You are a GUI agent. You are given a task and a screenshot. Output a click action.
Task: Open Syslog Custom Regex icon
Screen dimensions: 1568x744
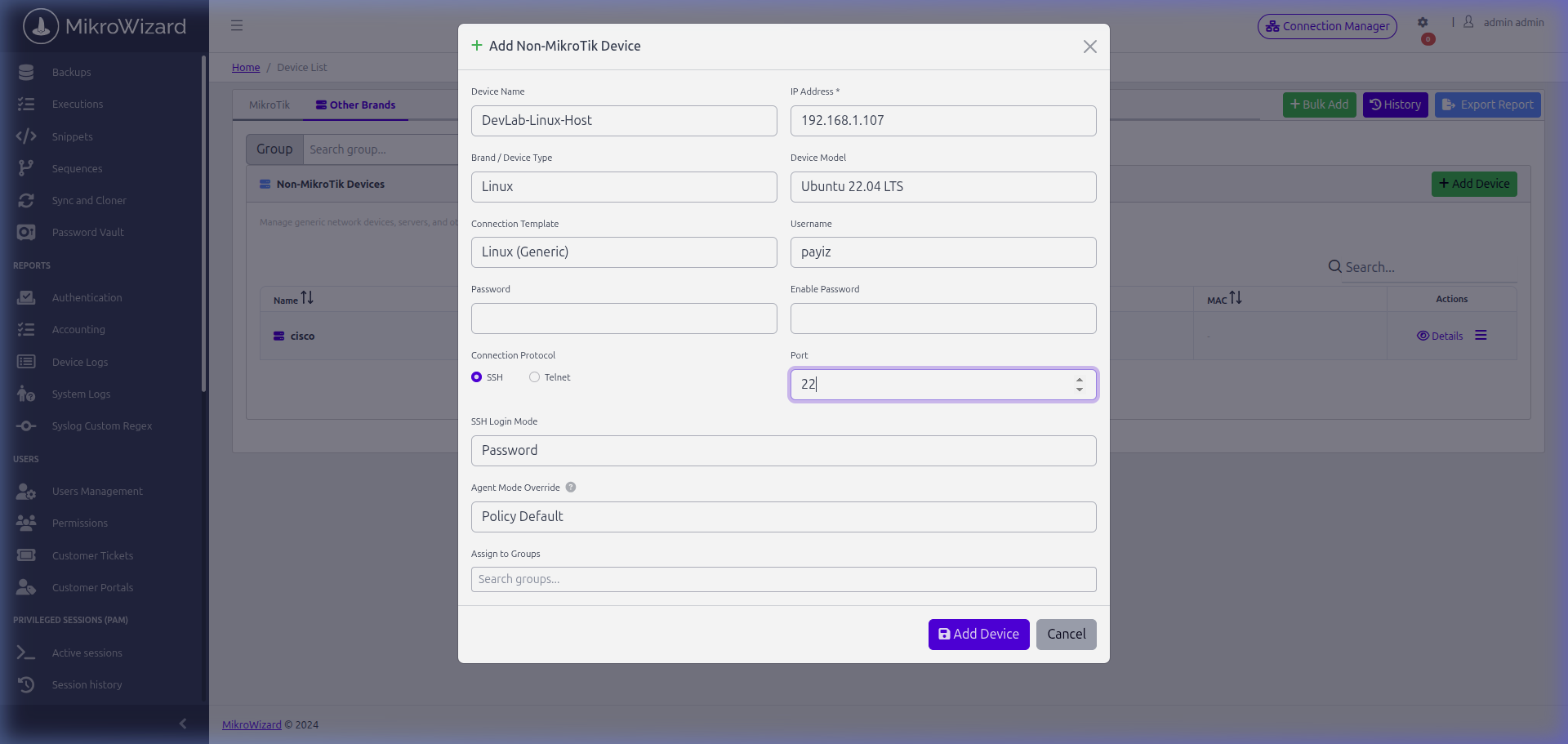coord(26,425)
